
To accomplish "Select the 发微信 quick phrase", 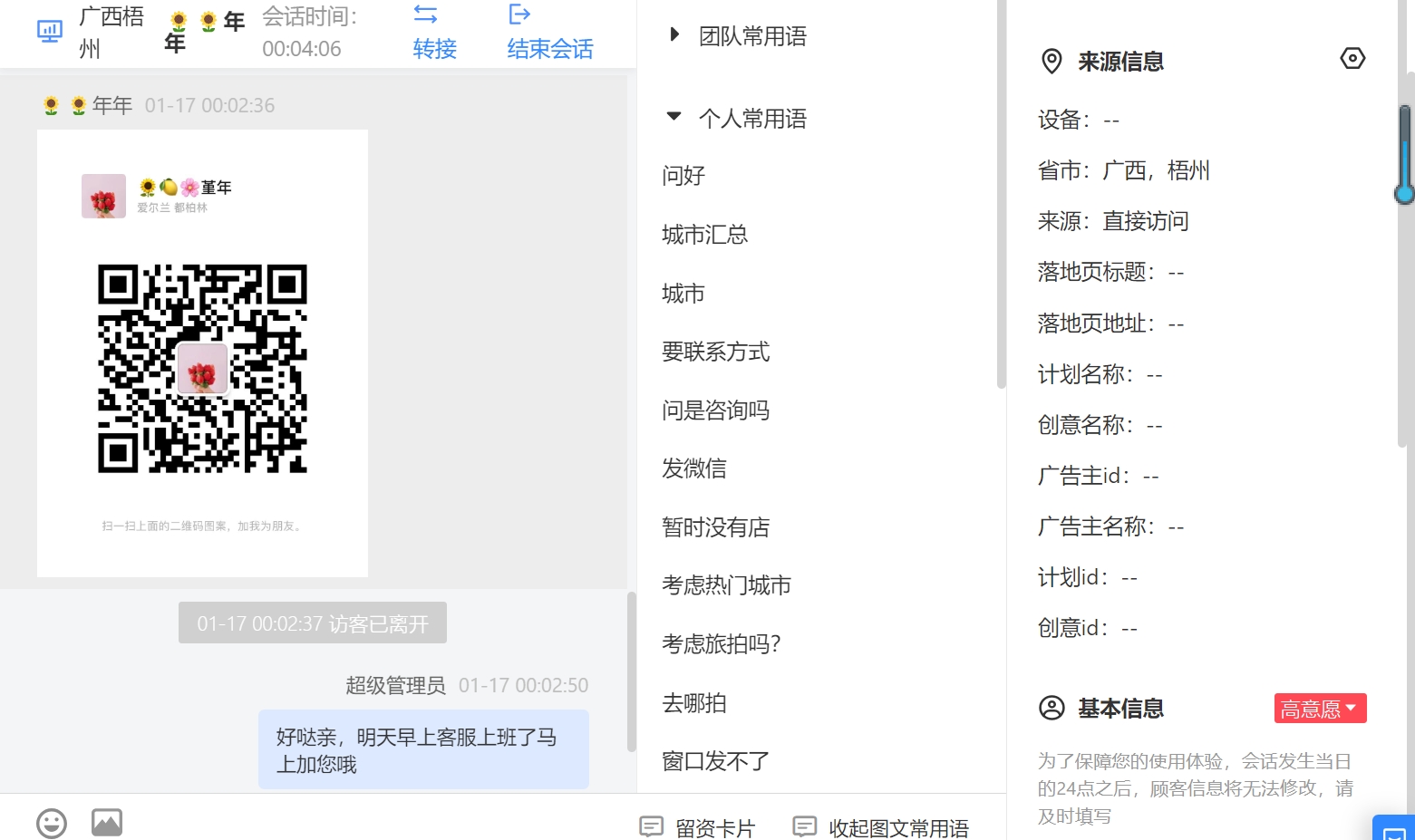I will click(694, 468).
